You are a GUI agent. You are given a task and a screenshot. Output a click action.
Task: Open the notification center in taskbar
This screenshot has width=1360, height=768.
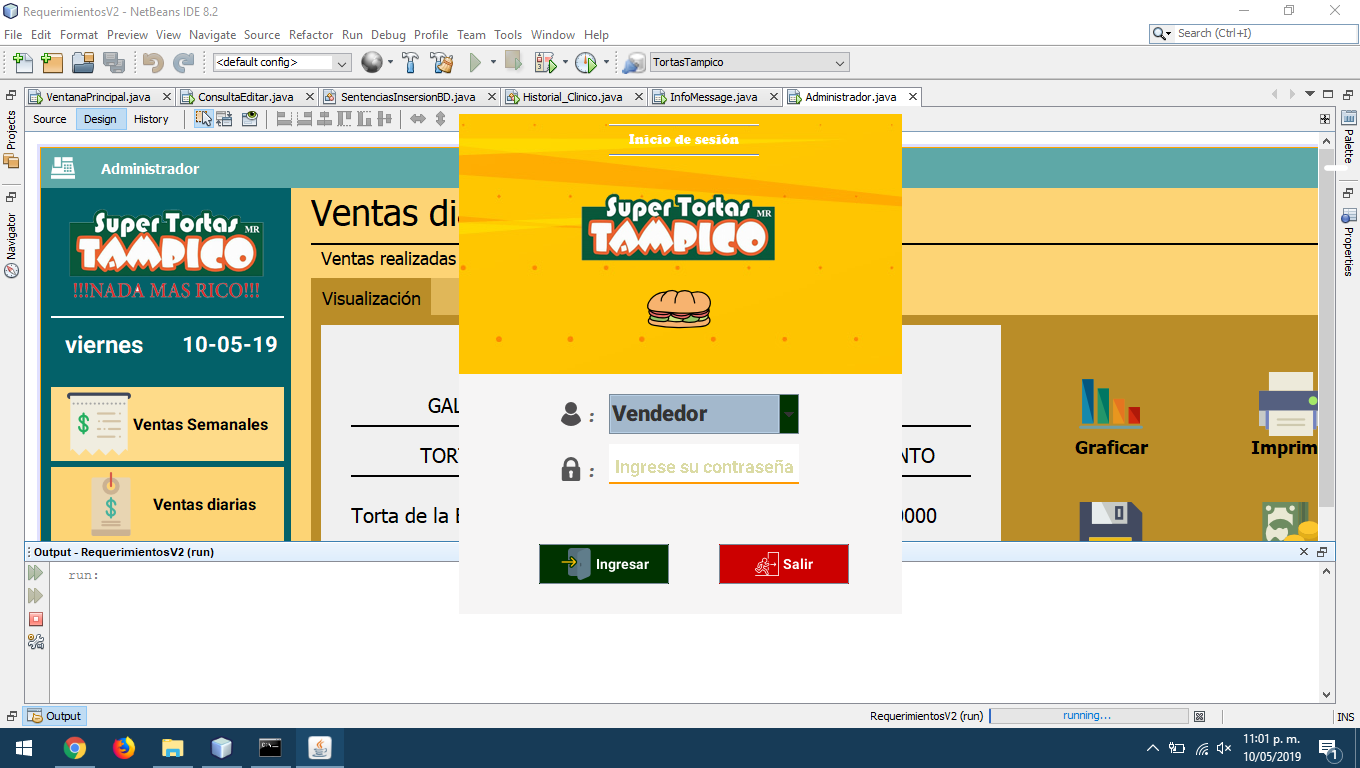(x=1329, y=748)
